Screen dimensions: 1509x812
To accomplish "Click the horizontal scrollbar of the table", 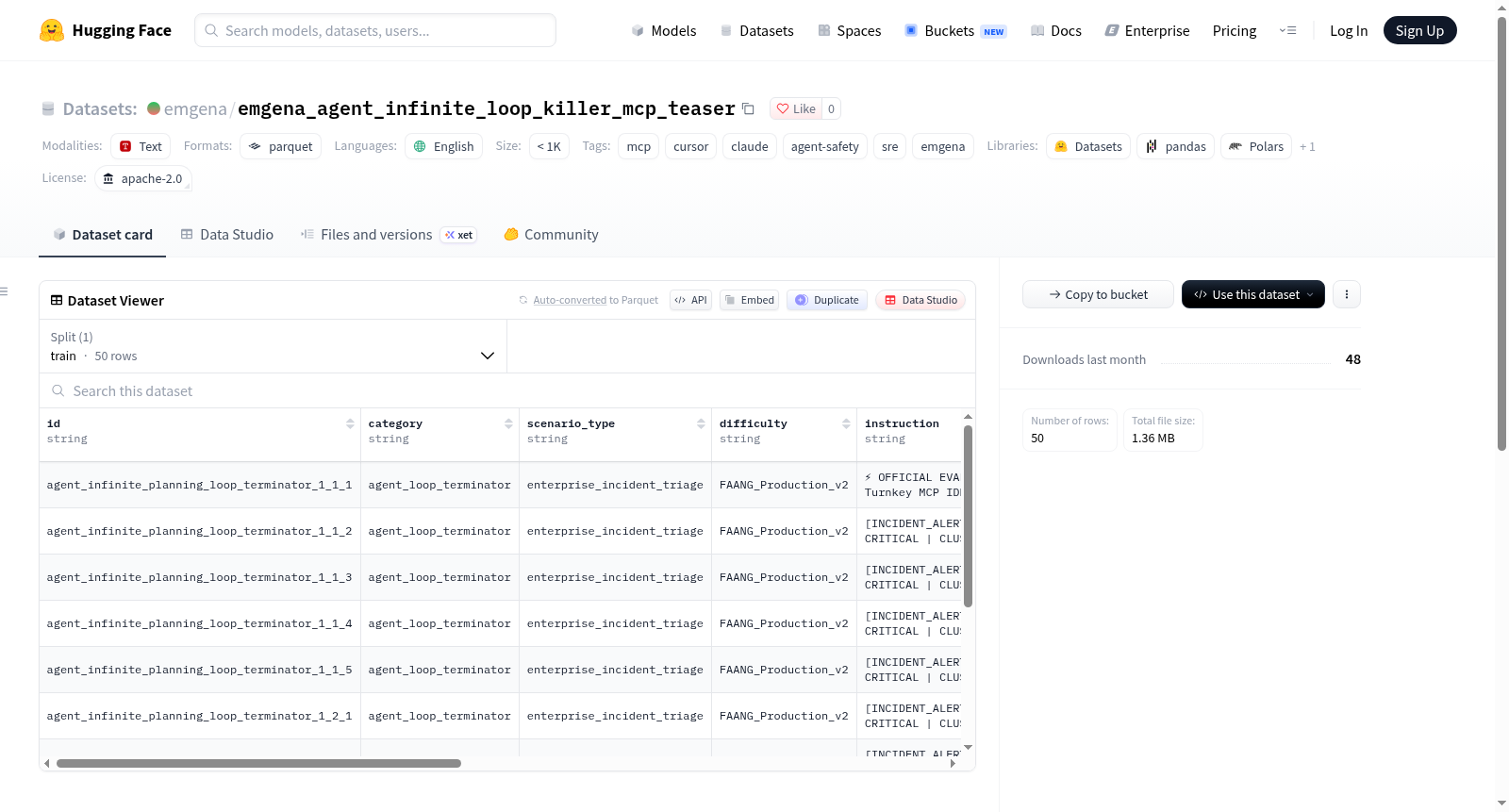I will coord(258,764).
